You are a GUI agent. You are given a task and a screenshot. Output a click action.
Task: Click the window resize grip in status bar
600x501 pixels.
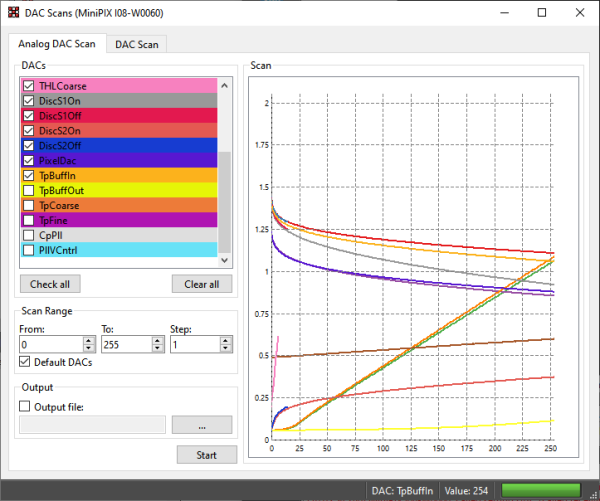pos(594,495)
